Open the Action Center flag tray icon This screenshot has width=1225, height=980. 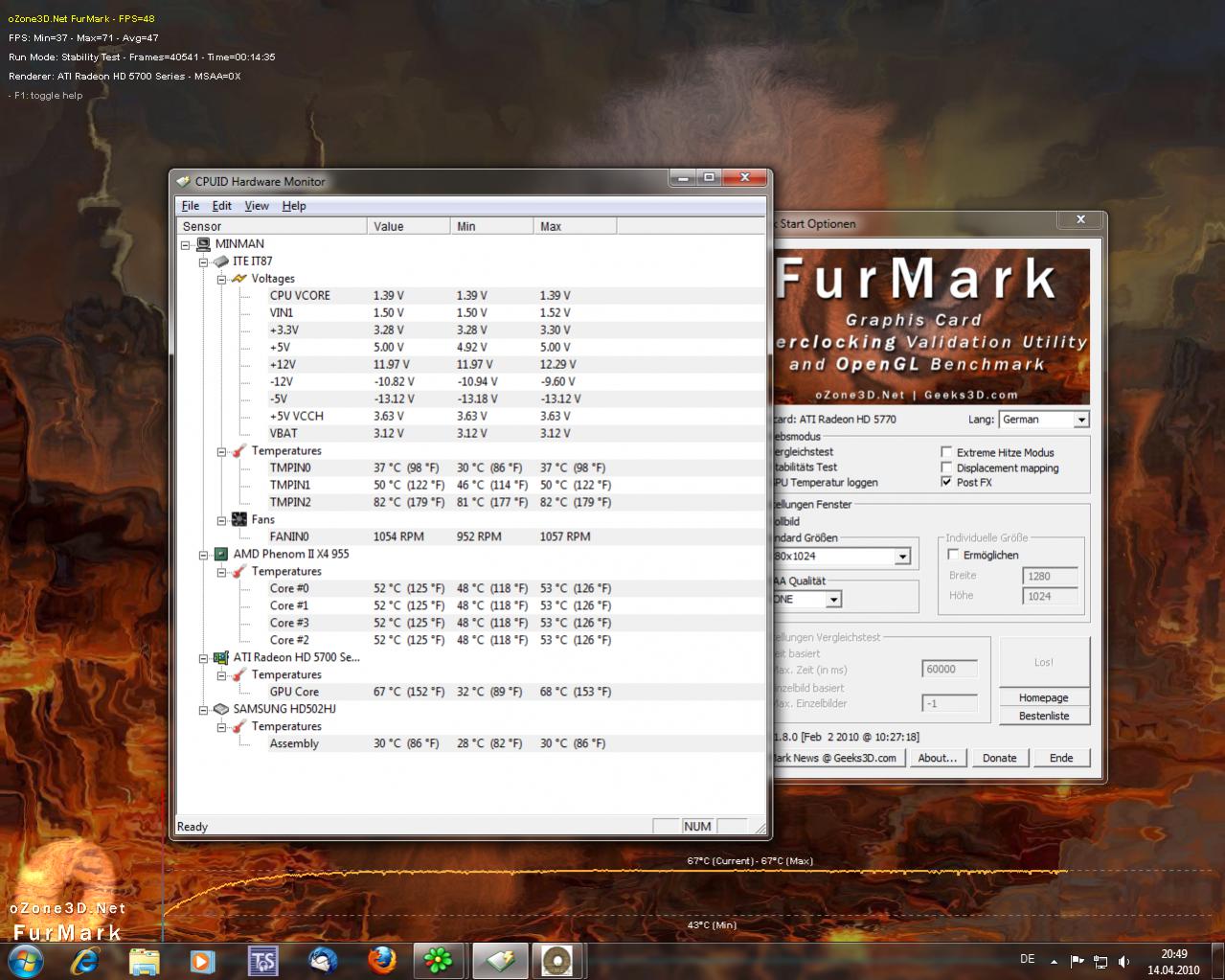pyautogui.click(x=1077, y=961)
